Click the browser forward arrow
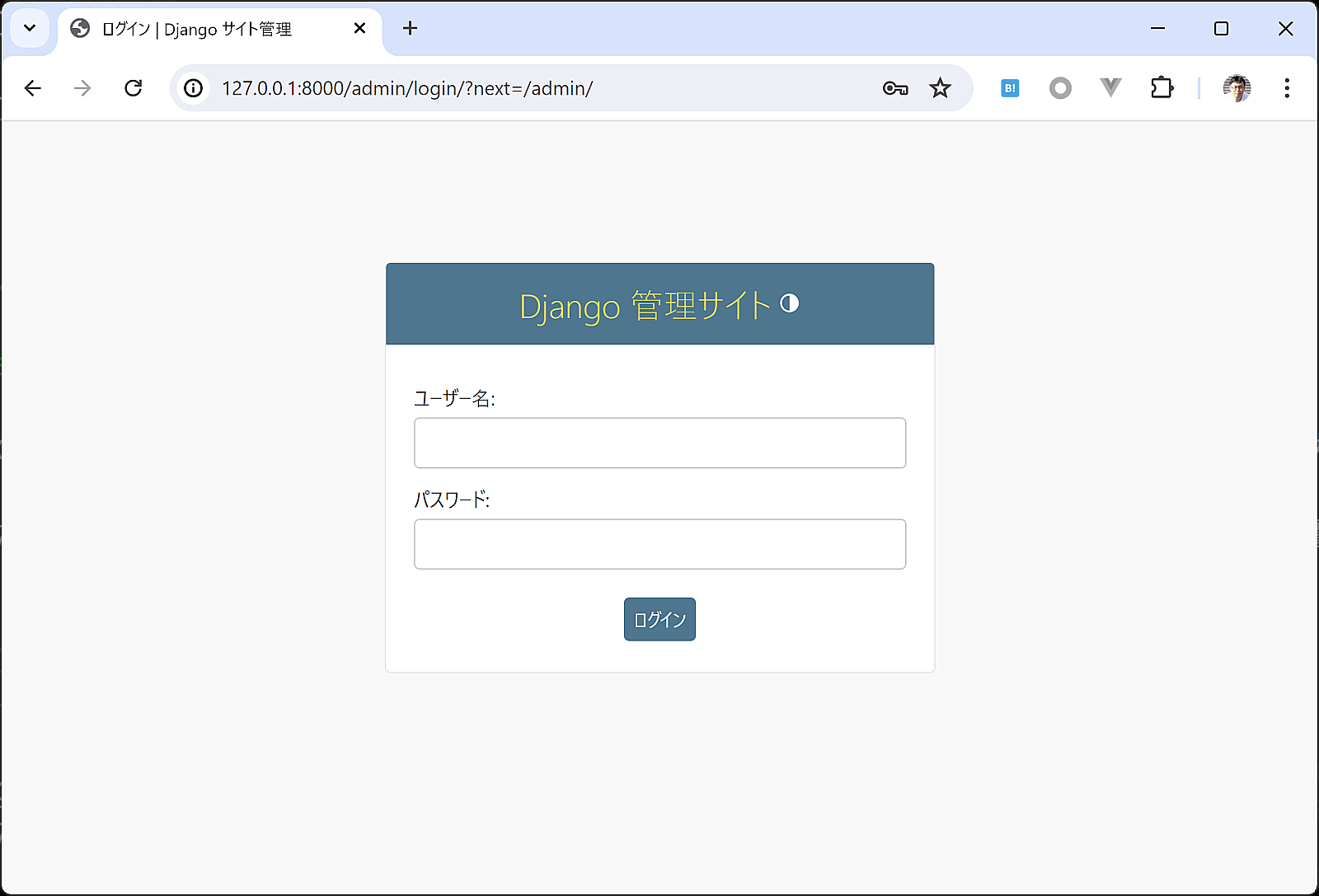Screen dimensions: 1319x896 (x=82, y=88)
